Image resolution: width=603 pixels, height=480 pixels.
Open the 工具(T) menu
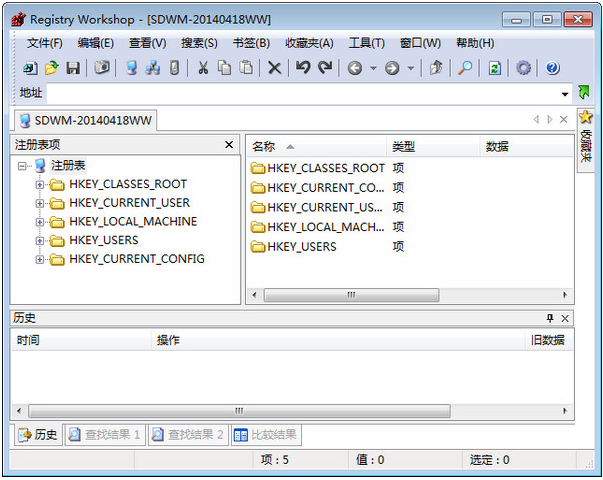point(366,43)
